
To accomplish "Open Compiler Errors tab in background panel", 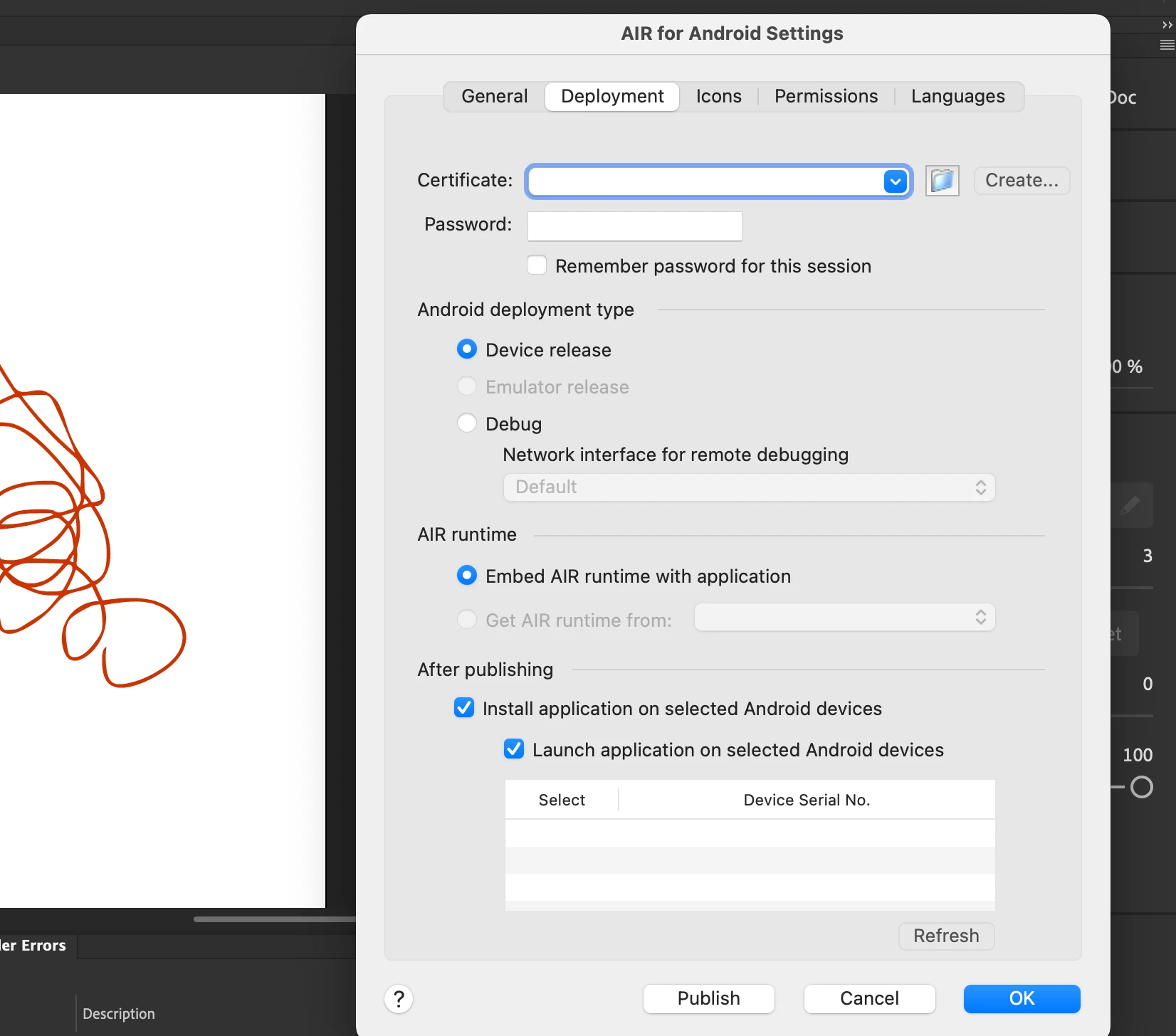I will [x=33, y=946].
